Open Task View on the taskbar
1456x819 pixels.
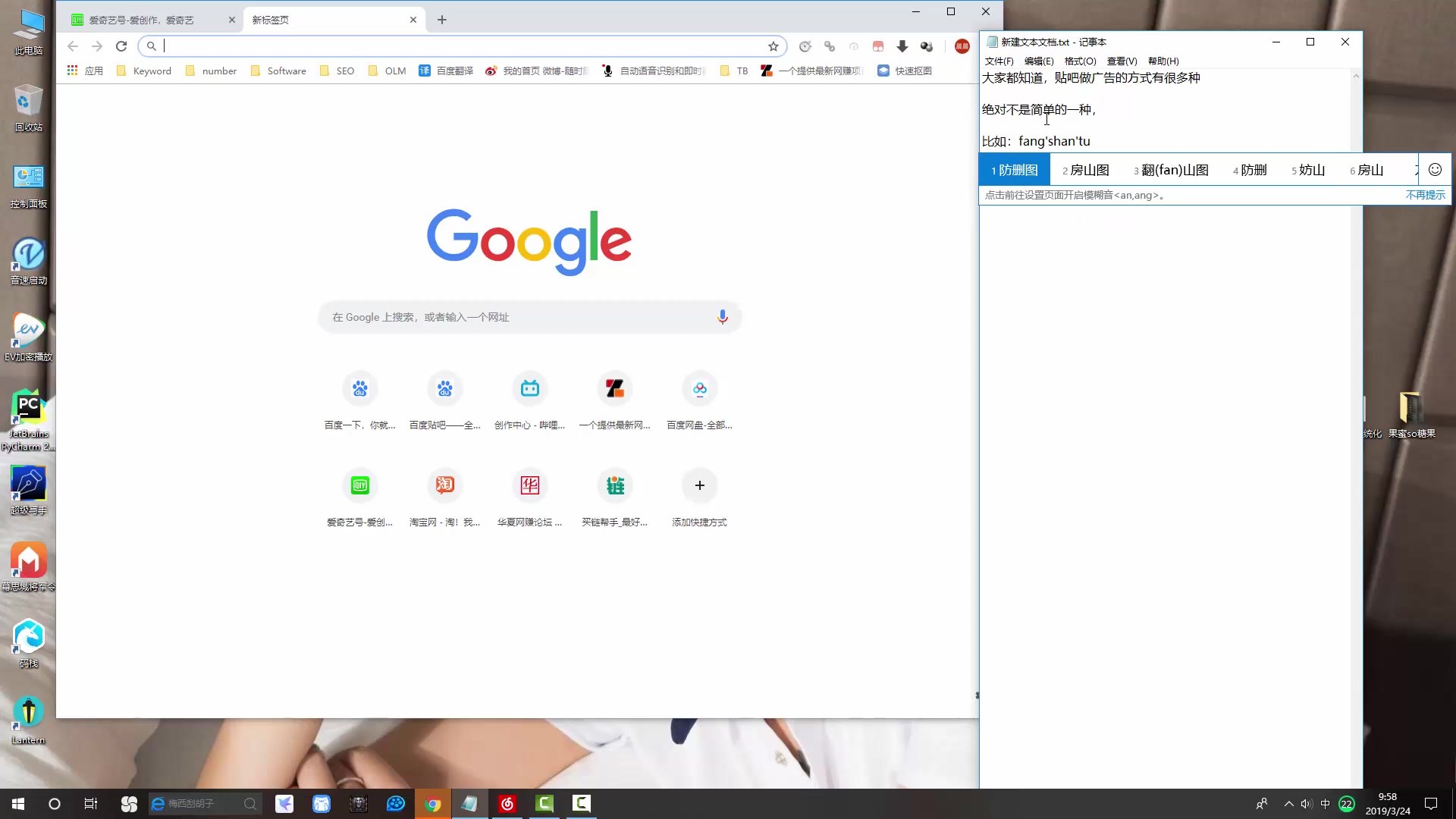tap(91, 804)
